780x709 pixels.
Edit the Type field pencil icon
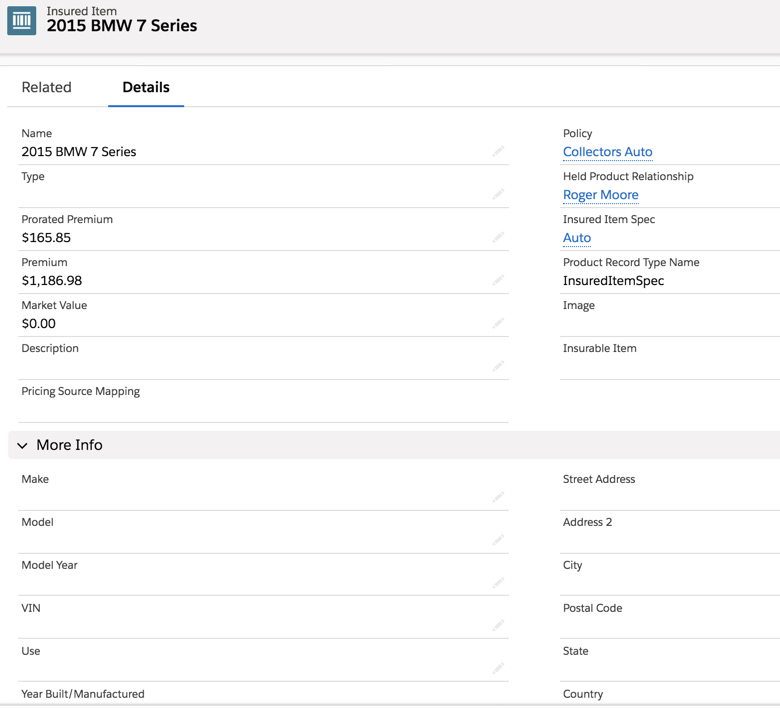click(498, 194)
